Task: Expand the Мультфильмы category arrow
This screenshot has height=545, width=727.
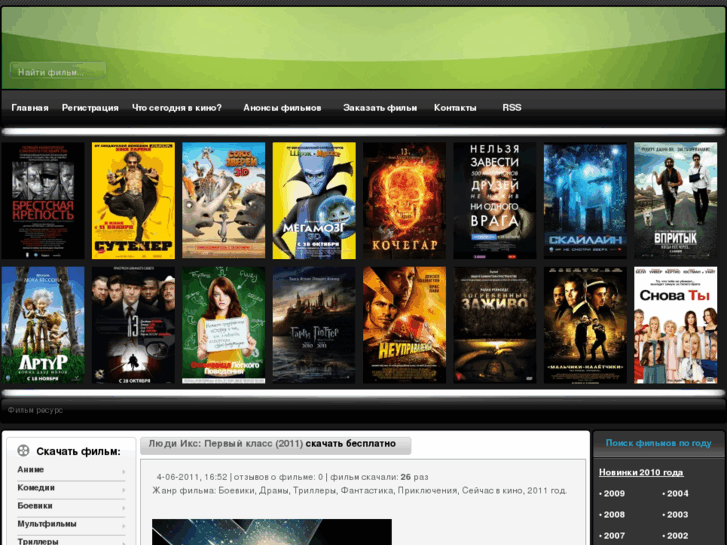Action: pyautogui.click(x=124, y=526)
